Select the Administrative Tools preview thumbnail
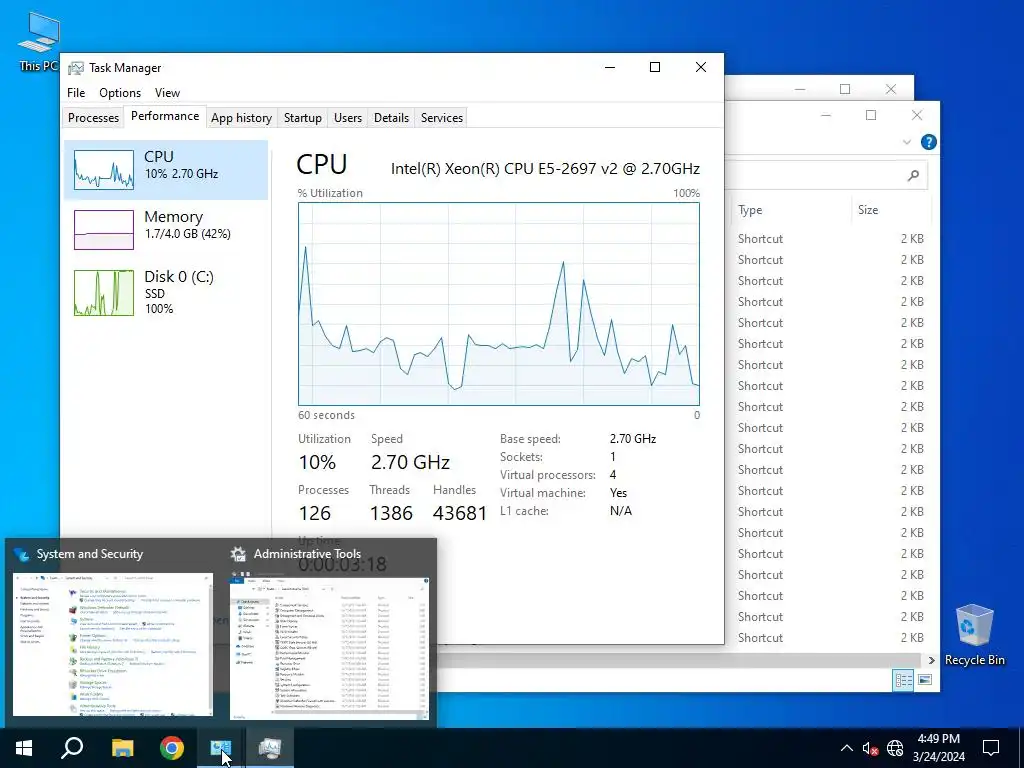The width and height of the screenshot is (1024, 768). tap(330, 648)
